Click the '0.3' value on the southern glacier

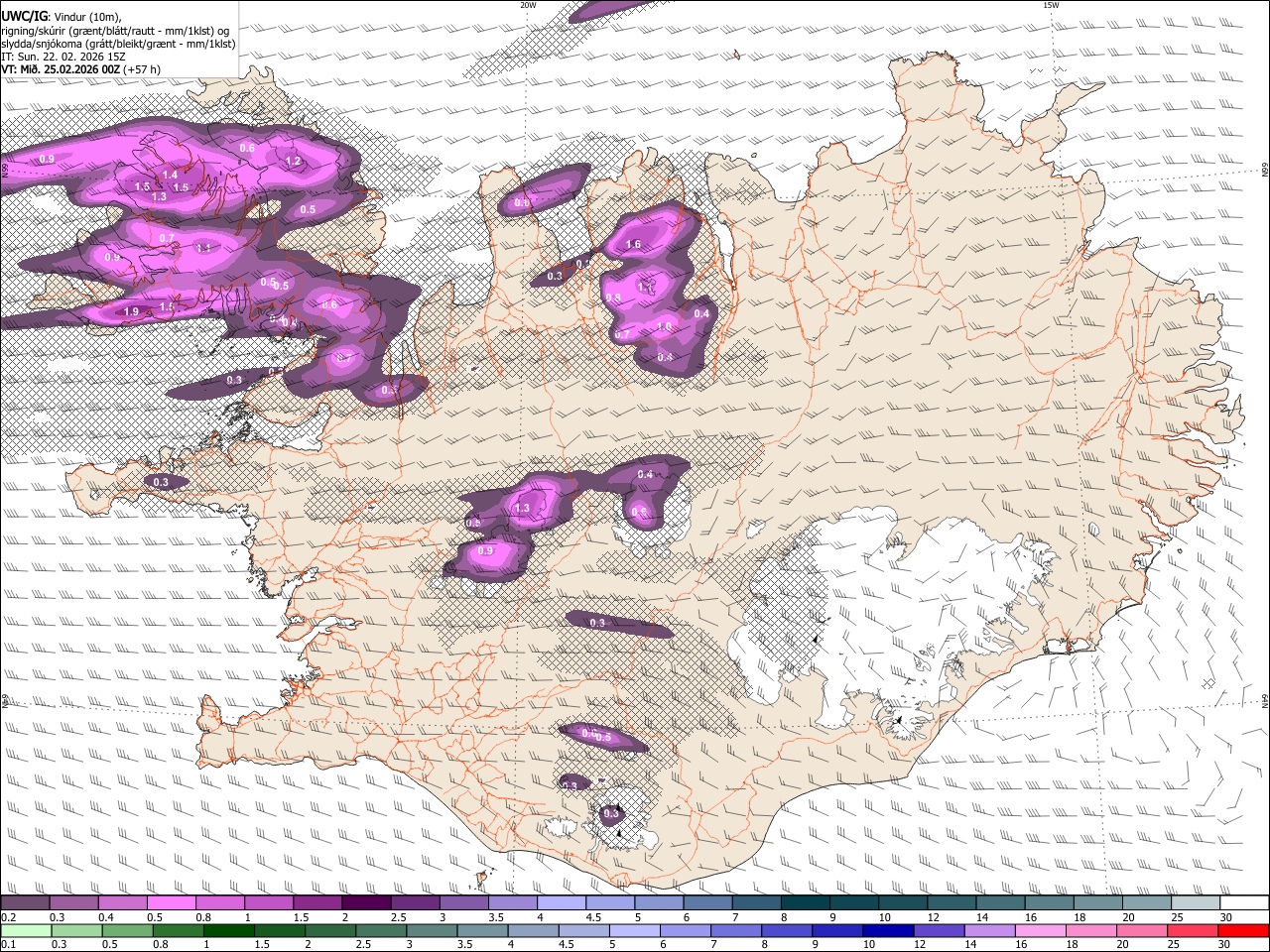pyautogui.click(x=611, y=813)
